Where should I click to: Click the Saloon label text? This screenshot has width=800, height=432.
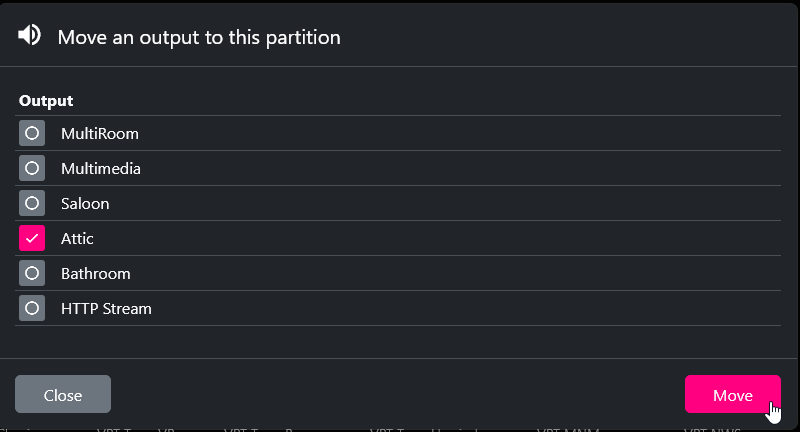[x=85, y=203]
